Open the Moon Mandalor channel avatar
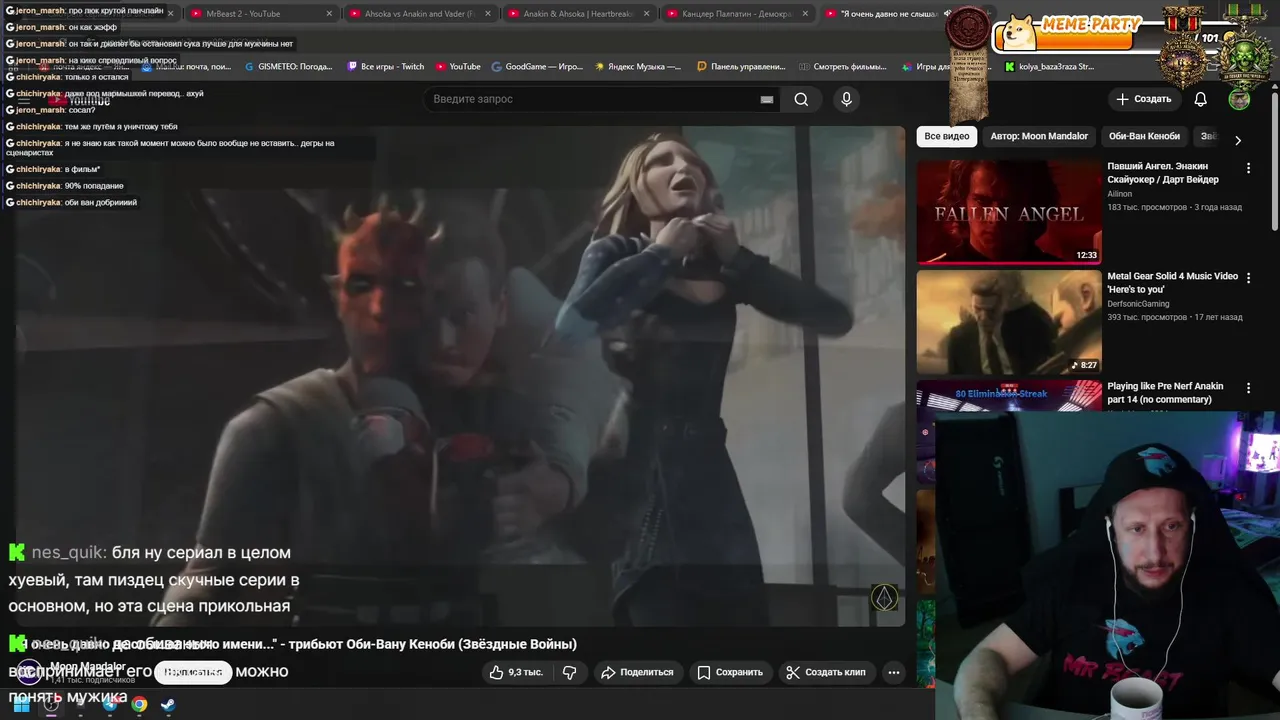 (x=28, y=672)
